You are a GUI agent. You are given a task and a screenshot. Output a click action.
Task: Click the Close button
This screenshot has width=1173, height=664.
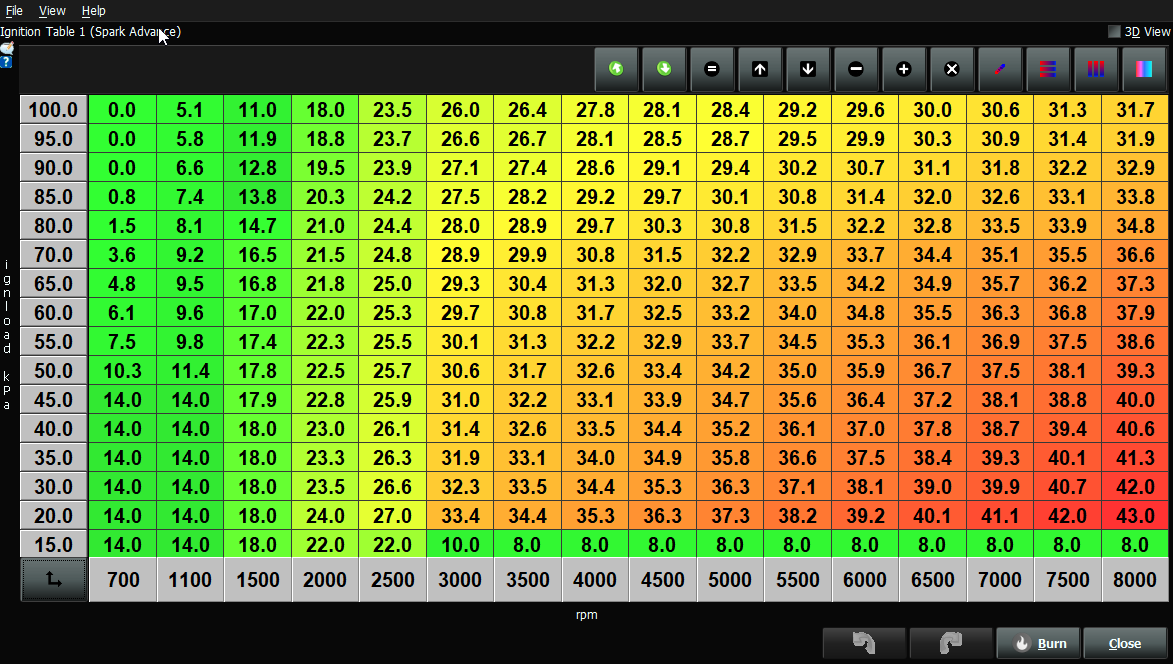[1124, 643]
